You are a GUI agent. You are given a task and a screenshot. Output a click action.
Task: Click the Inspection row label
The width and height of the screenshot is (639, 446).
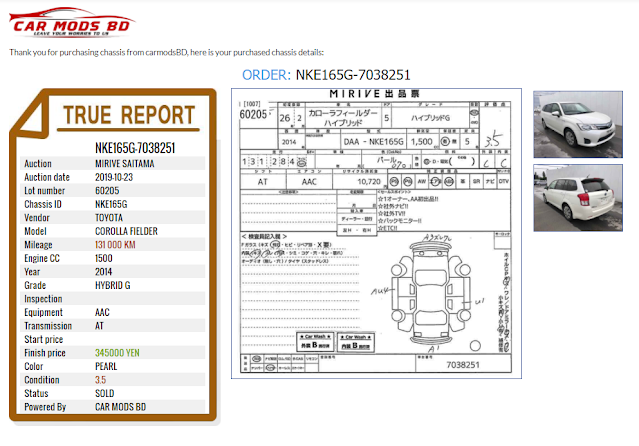click(43, 299)
